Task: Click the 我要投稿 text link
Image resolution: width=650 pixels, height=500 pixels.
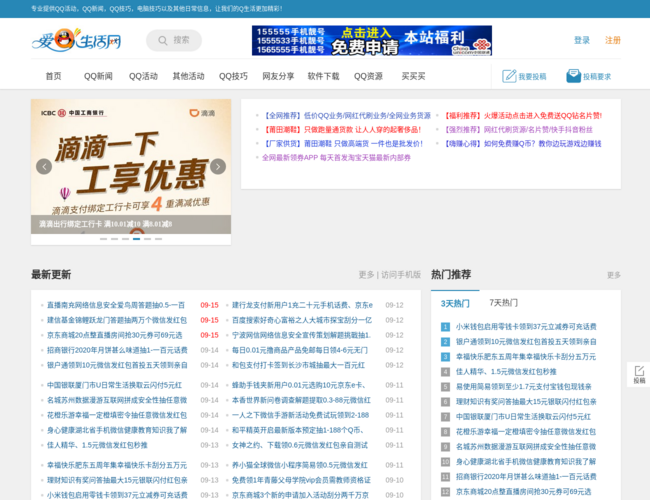Action: point(532,77)
